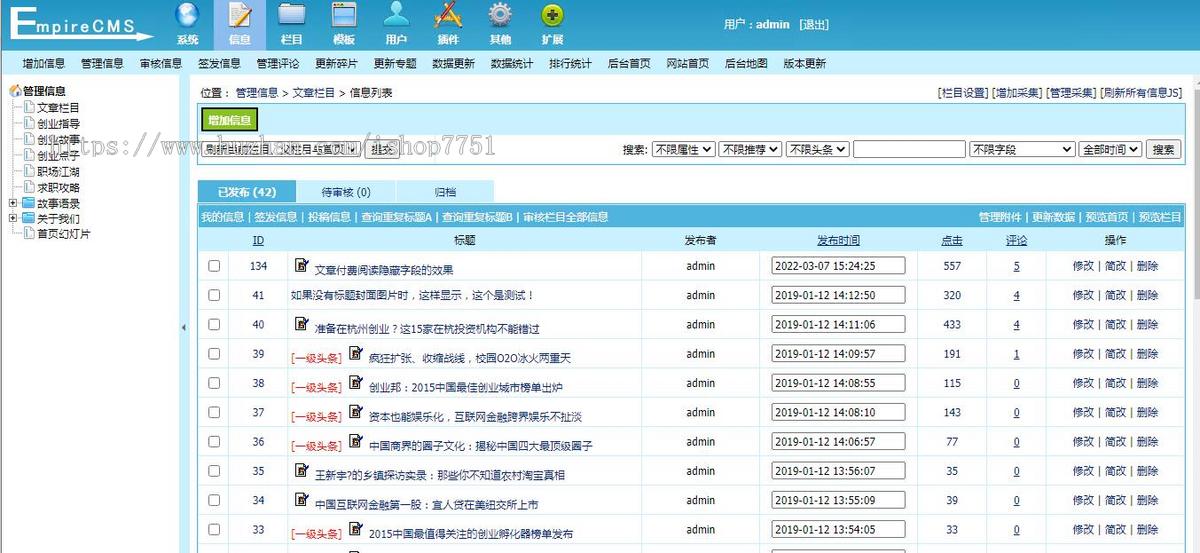Open the 插件 (Plugin) tools icon
The width and height of the screenshot is (1200, 553).
pyautogui.click(x=448, y=16)
